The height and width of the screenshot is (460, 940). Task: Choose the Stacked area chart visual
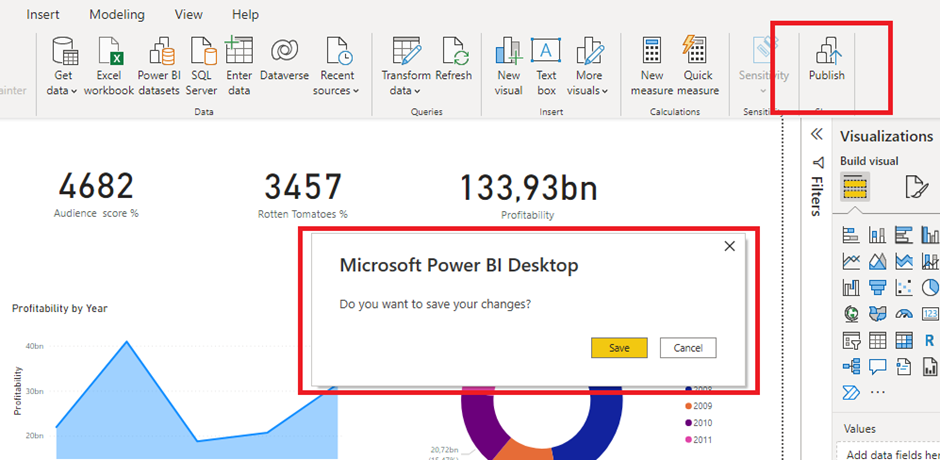tap(903, 261)
